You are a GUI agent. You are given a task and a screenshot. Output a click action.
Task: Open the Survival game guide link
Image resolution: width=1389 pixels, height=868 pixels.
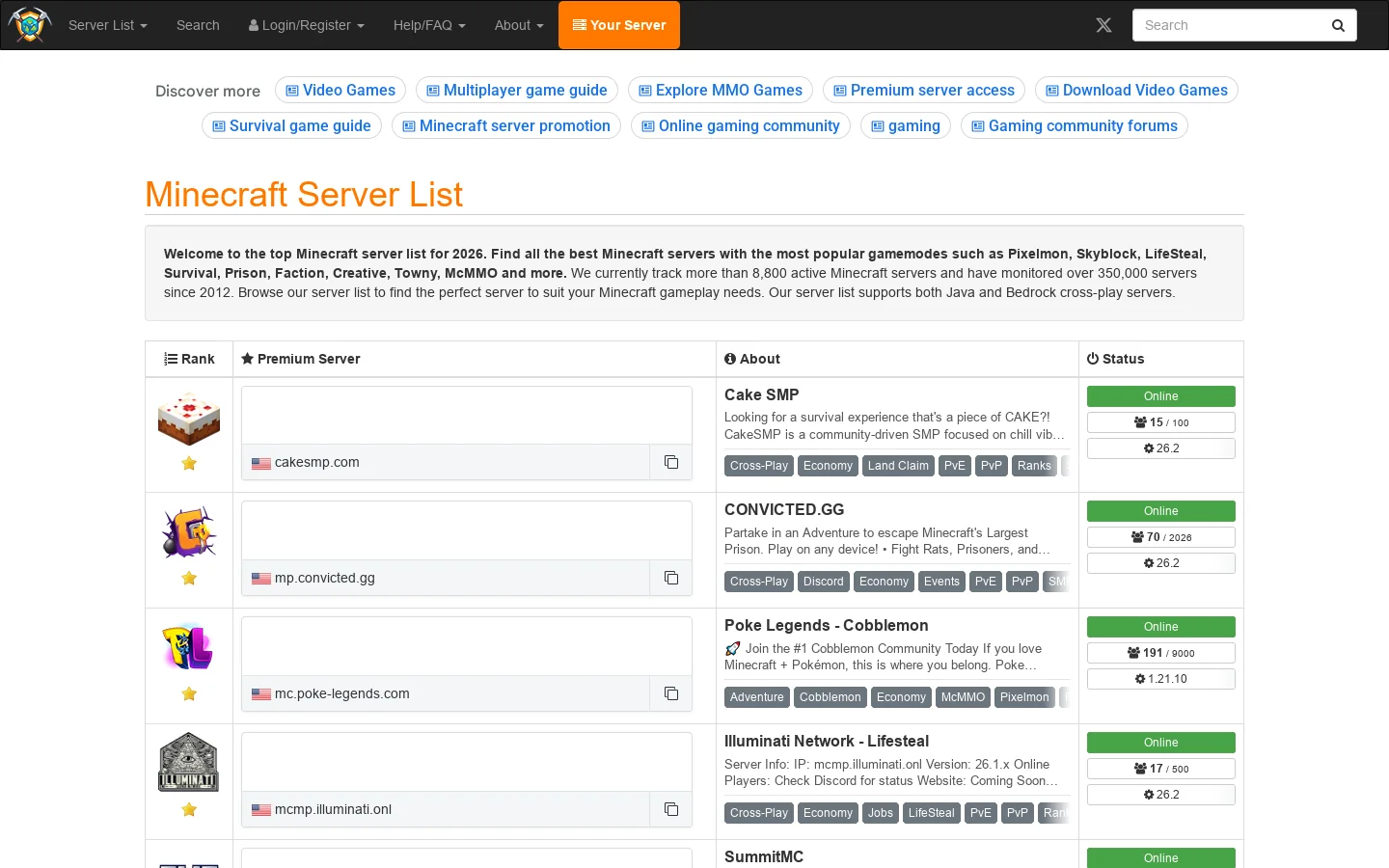291,125
